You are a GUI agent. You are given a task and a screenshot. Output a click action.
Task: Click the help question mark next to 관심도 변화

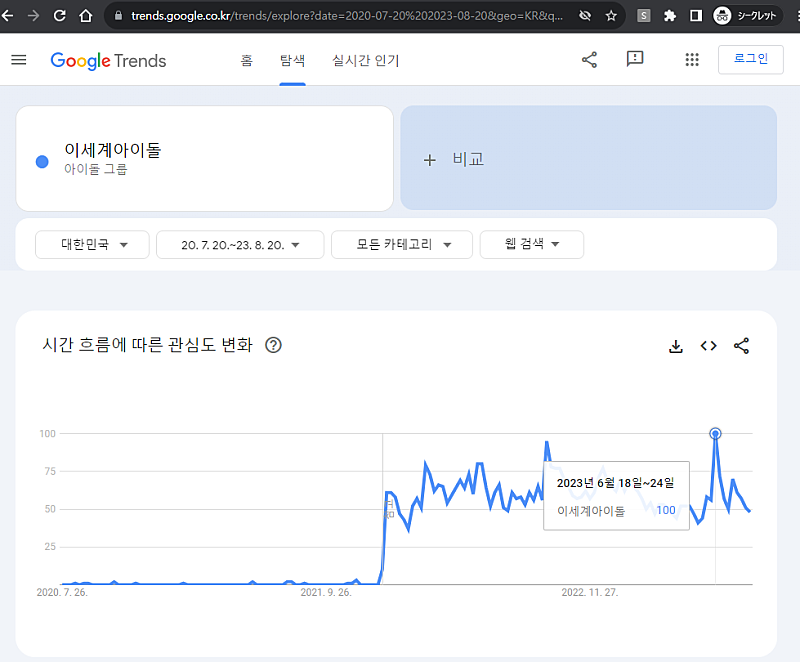point(273,345)
